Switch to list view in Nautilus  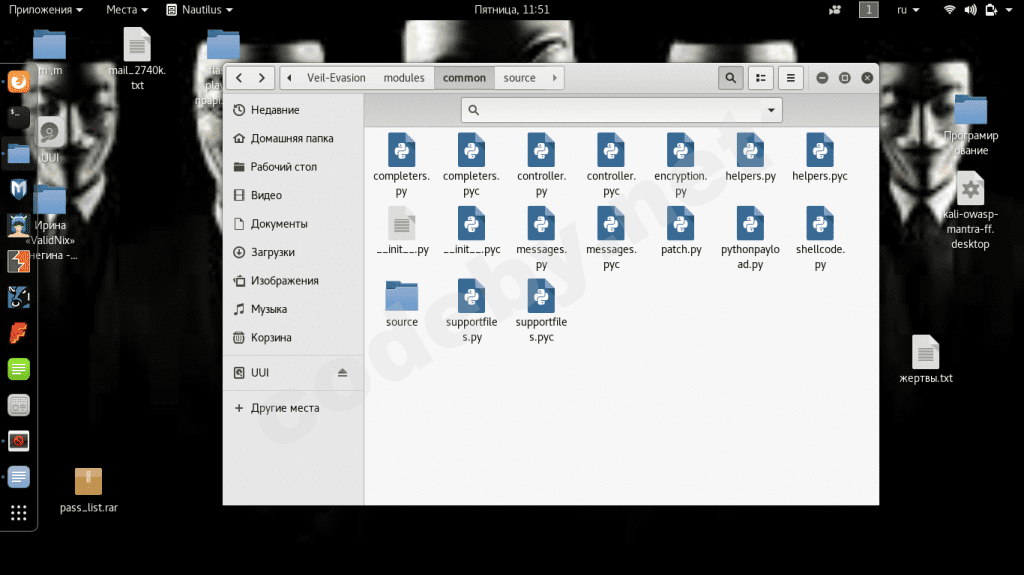(x=761, y=78)
